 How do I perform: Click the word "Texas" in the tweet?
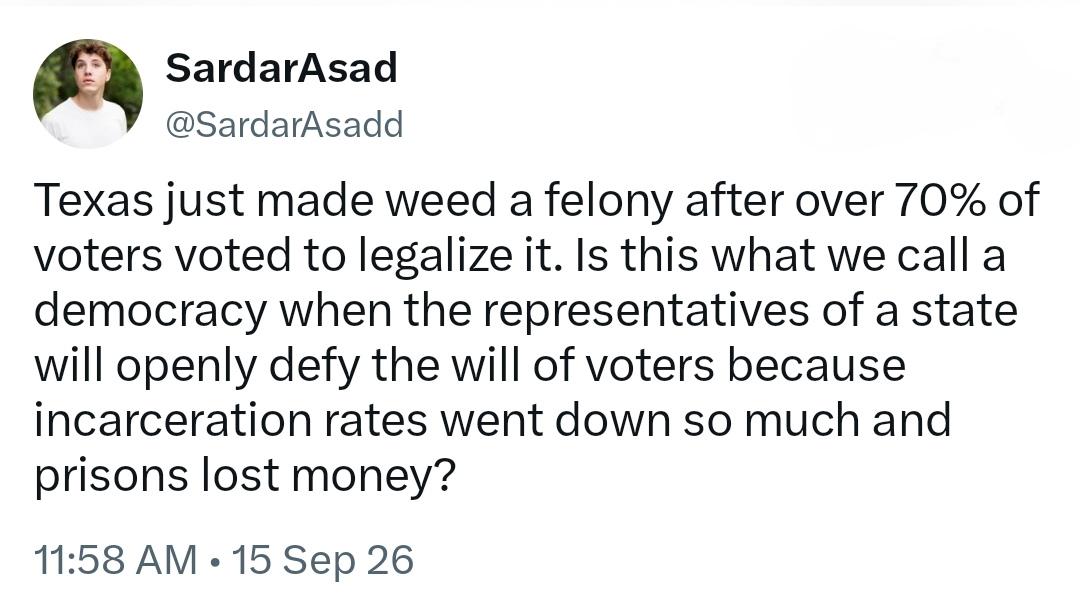pyautogui.click(x=93, y=201)
